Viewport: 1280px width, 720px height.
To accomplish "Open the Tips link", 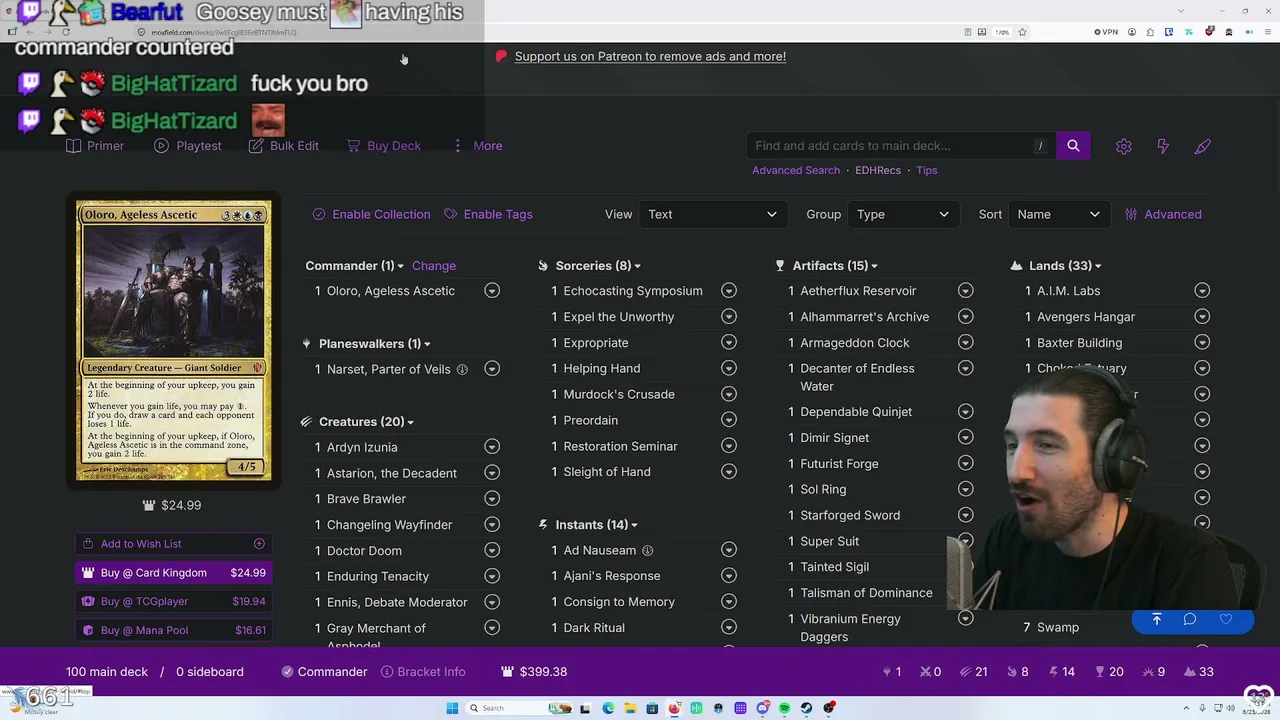I will click(x=927, y=170).
